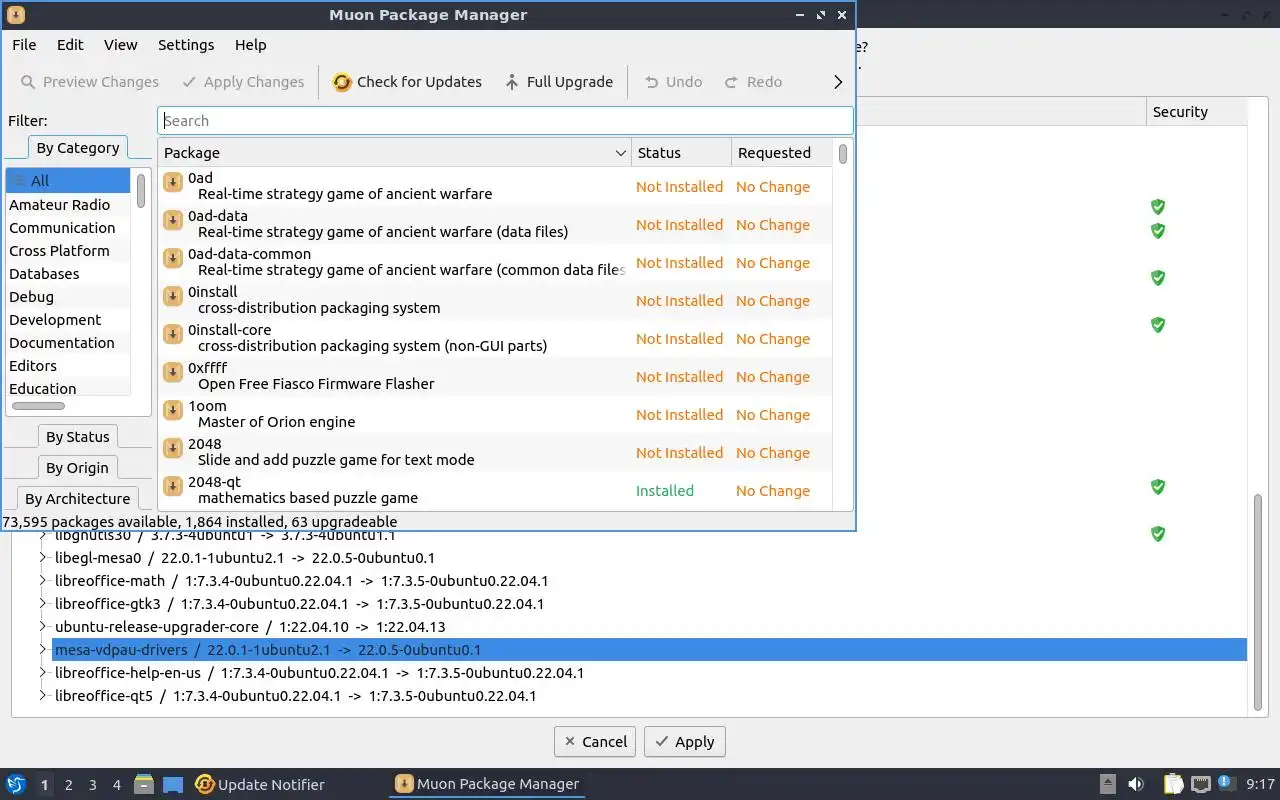Select the Editors category
1280x800 pixels.
click(68, 366)
